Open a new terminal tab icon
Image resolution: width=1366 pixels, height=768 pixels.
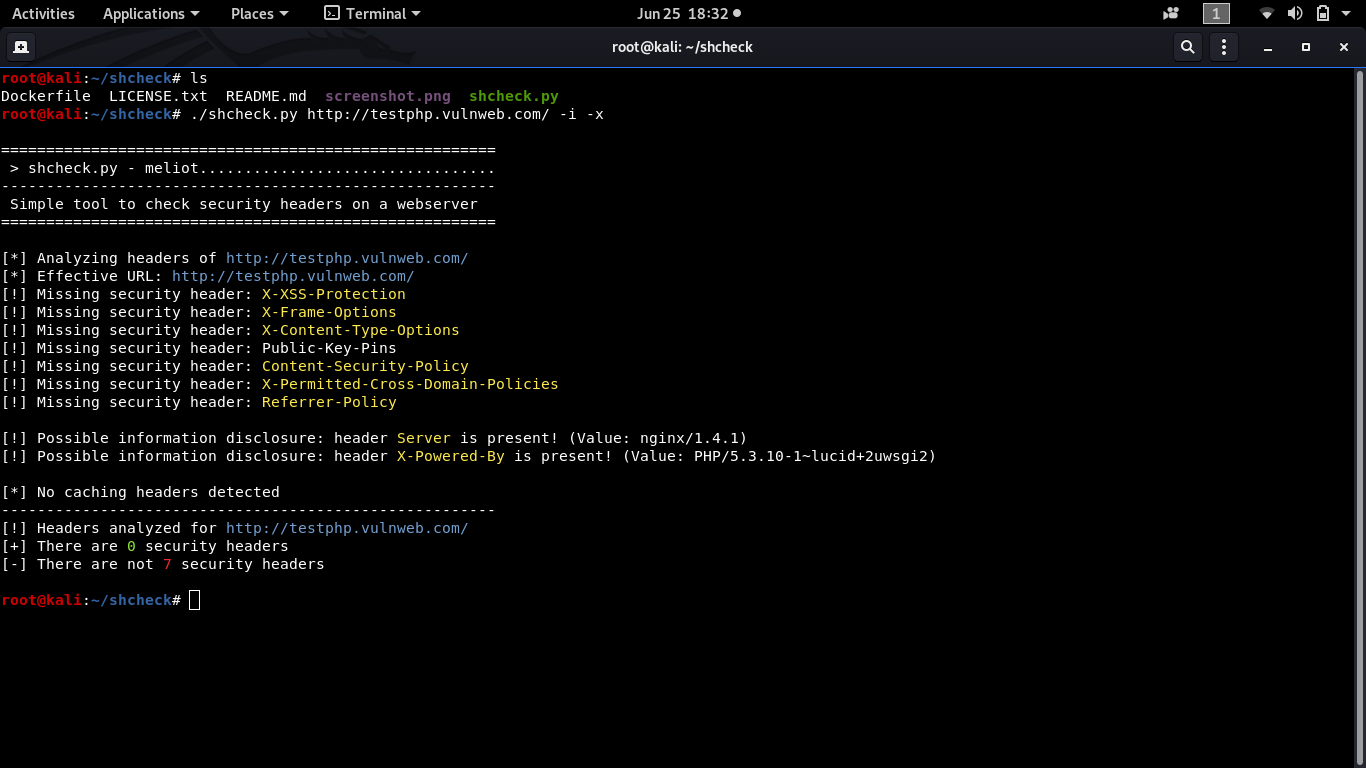coord(20,47)
